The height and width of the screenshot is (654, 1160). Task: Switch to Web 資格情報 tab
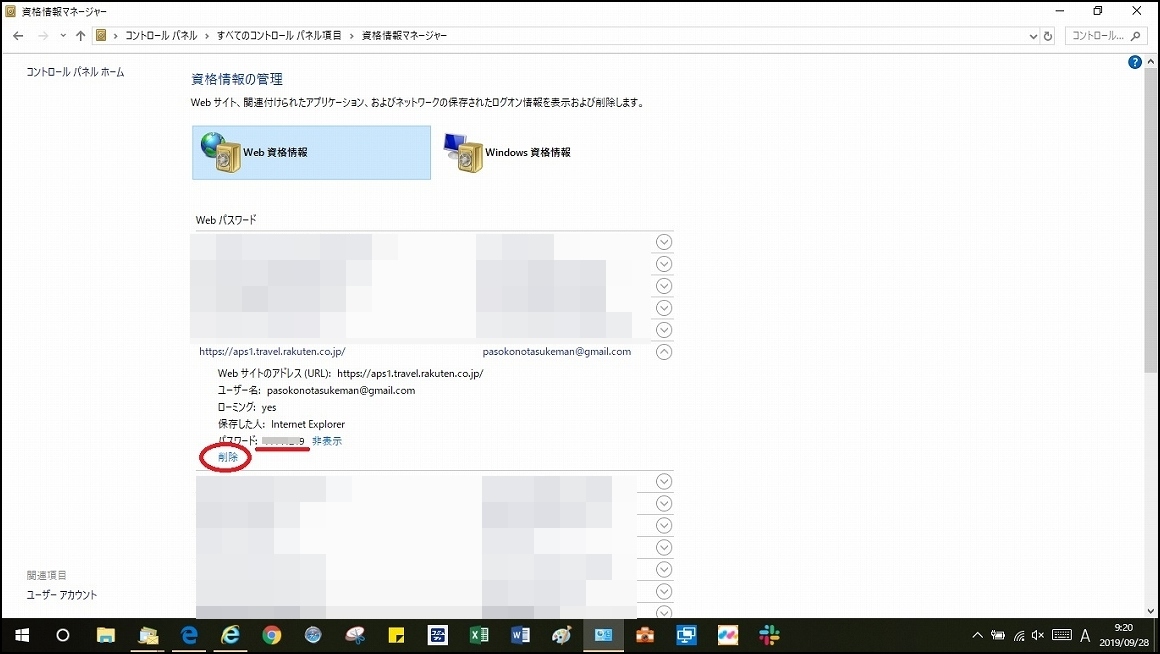coord(311,152)
